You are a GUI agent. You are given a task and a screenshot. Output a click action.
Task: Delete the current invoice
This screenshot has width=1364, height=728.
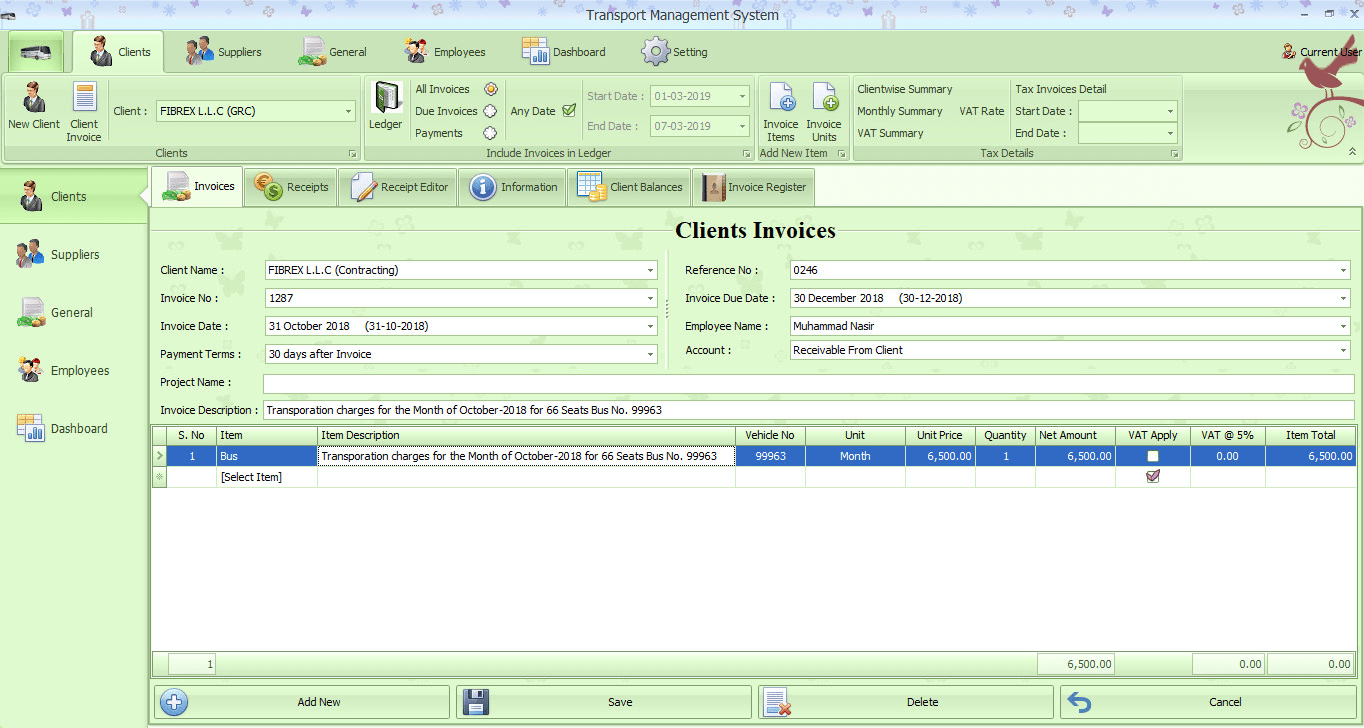pos(906,702)
